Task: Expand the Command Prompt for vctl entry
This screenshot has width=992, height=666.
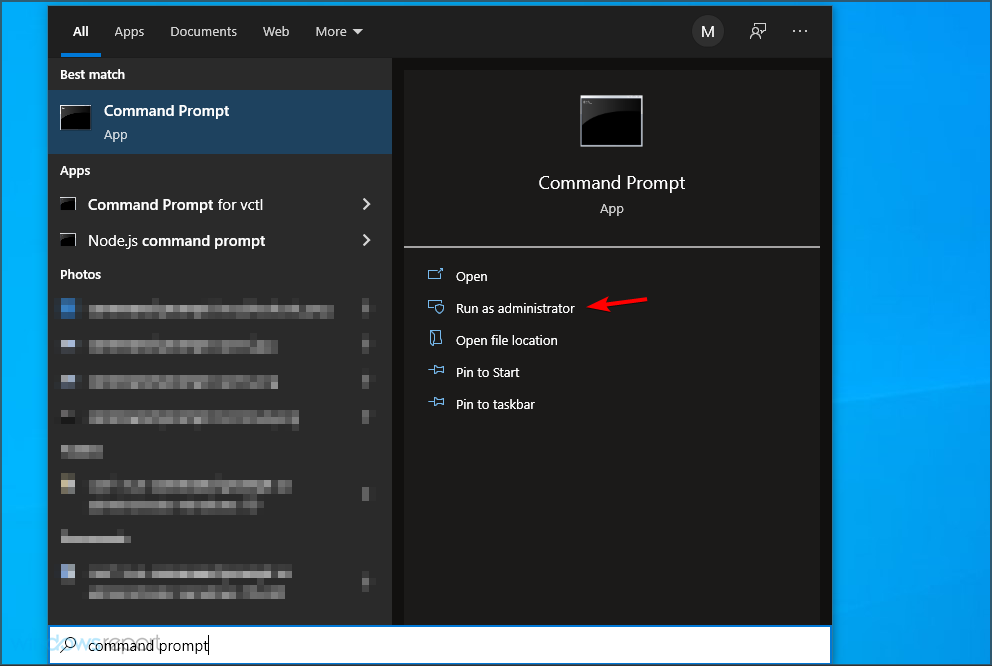Action: click(369, 204)
